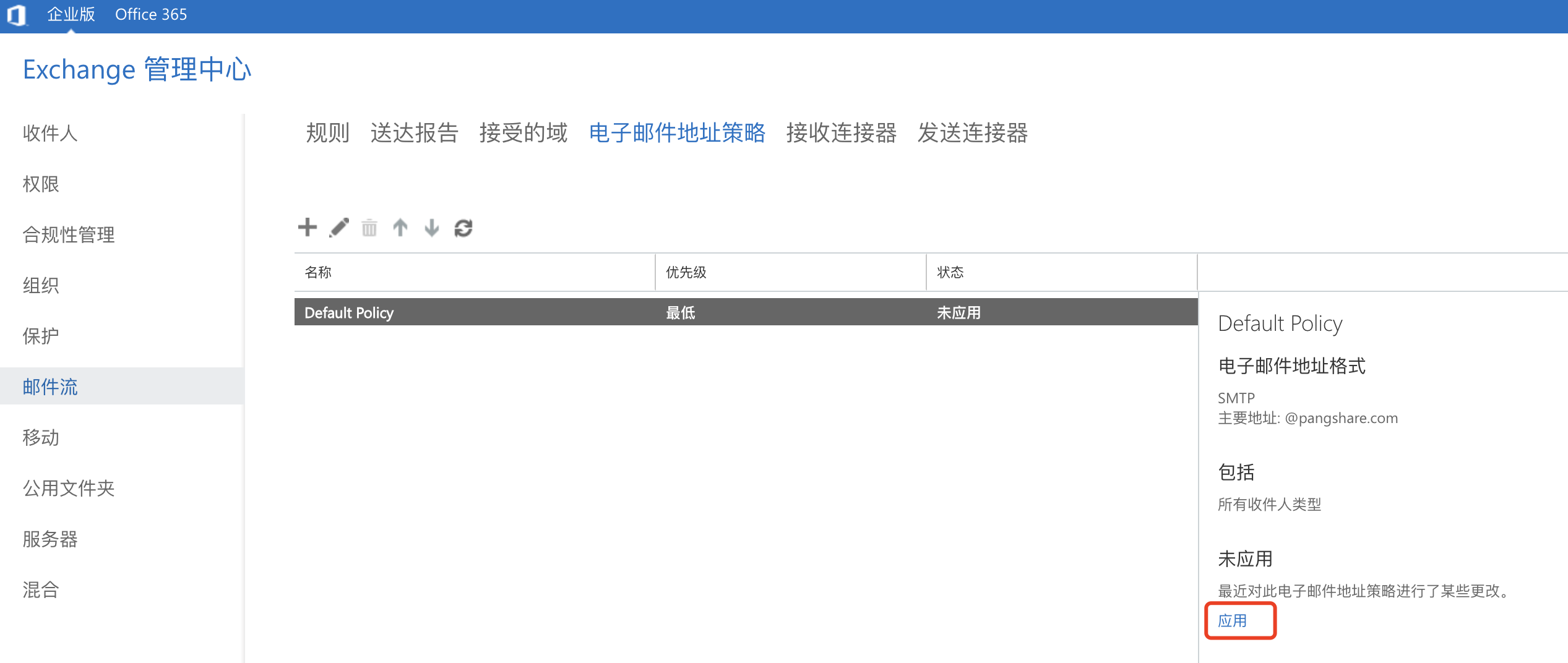Click the move up arrow icon
The height and width of the screenshot is (663, 1568).
400,228
